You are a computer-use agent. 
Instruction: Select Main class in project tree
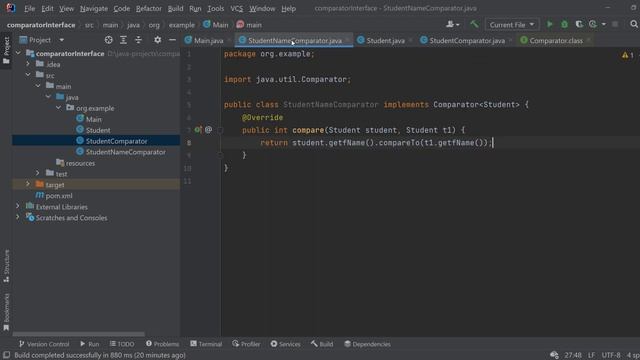(93, 119)
